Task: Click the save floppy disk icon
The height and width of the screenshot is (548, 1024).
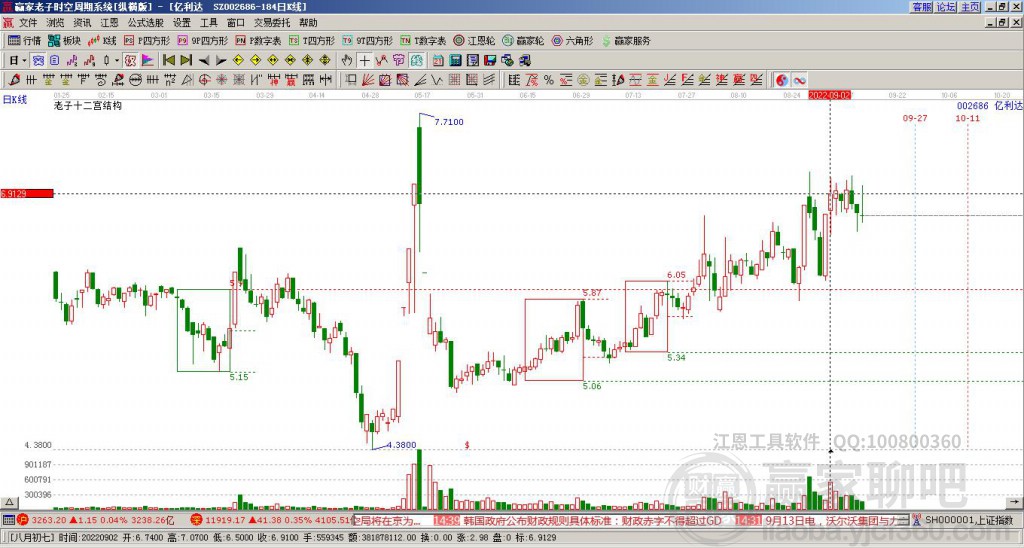Action: tap(490, 60)
